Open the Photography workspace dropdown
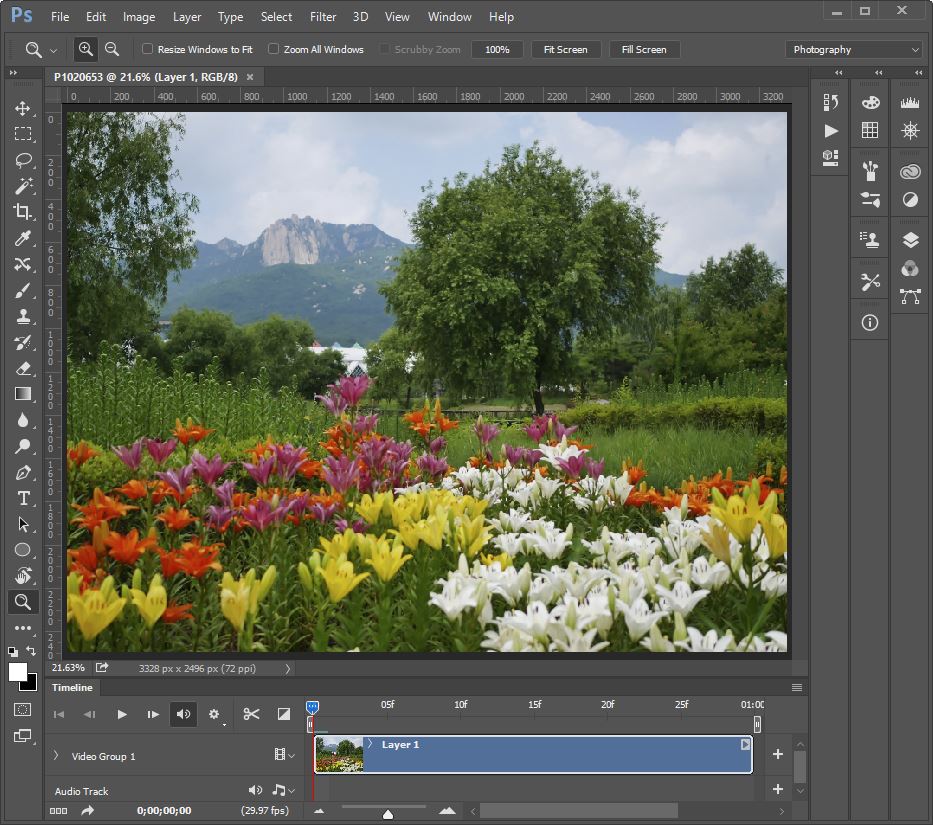The height and width of the screenshot is (825, 933). (x=855, y=49)
